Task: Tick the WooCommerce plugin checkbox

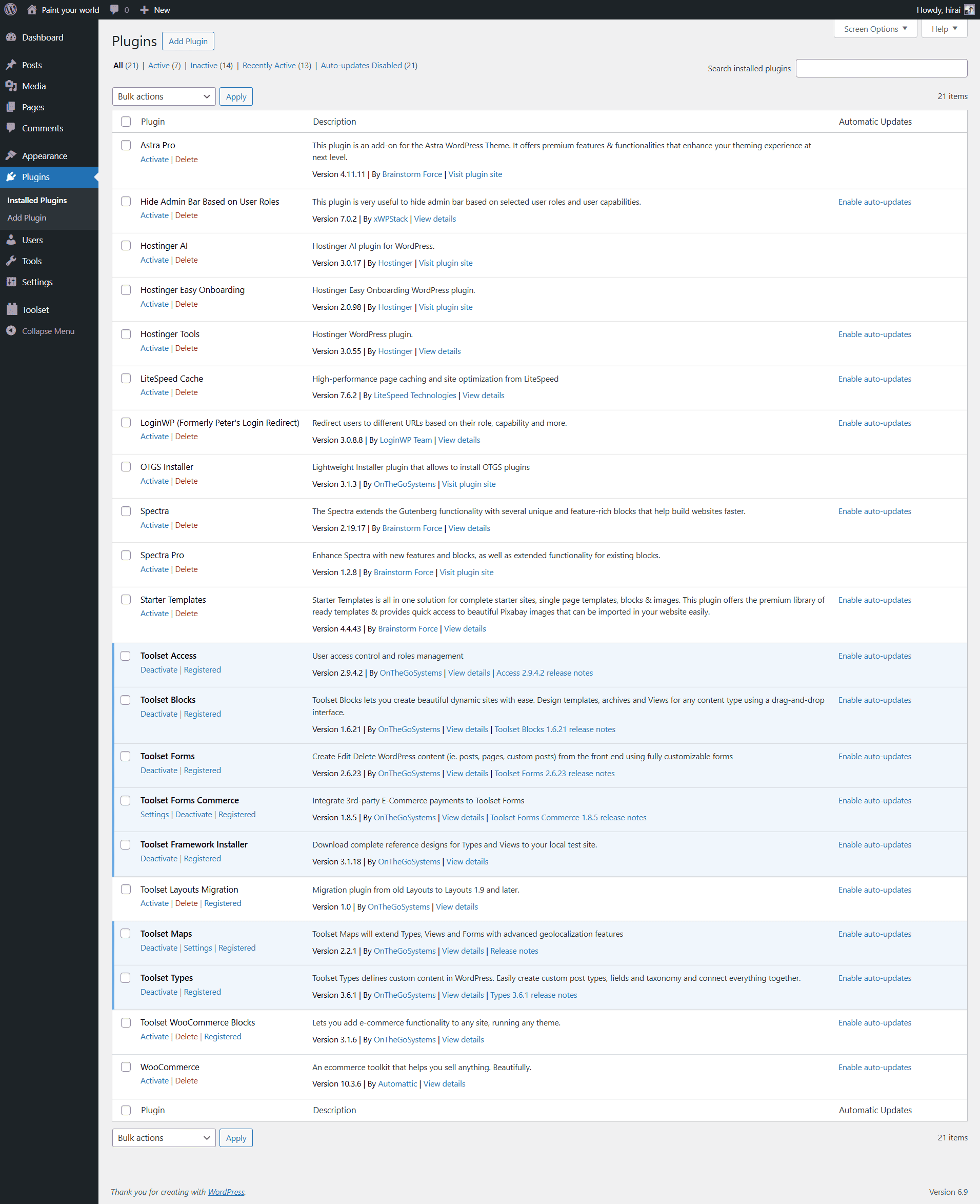Action: (x=126, y=1067)
